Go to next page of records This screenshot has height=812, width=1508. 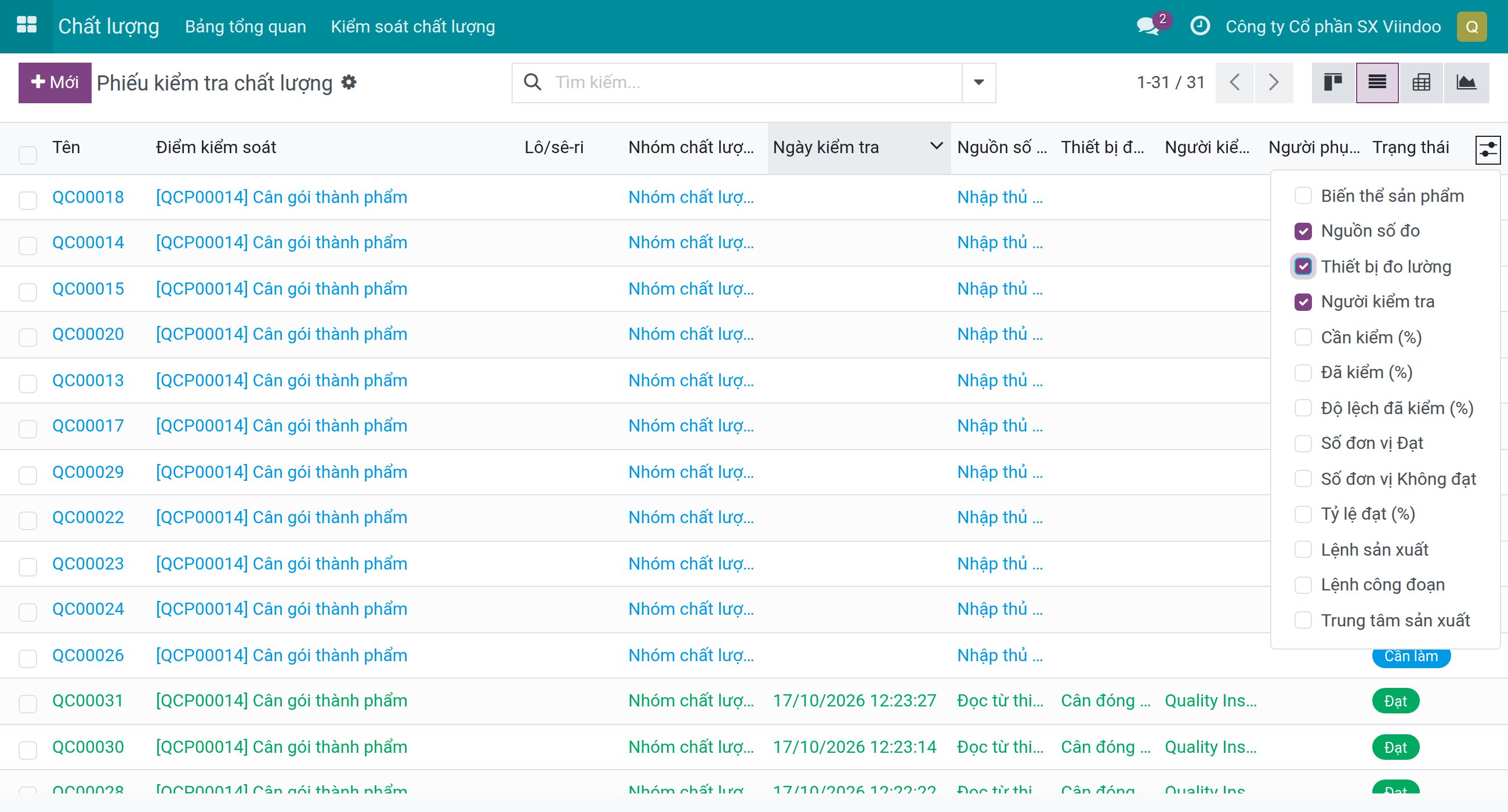click(x=1273, y=82)
